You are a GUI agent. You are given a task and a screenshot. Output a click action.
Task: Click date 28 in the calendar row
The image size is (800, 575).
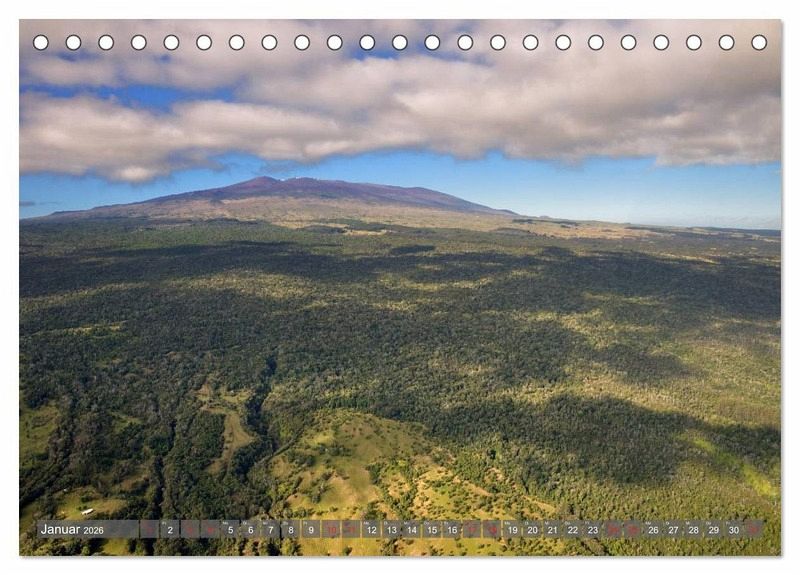click(693, 529)
